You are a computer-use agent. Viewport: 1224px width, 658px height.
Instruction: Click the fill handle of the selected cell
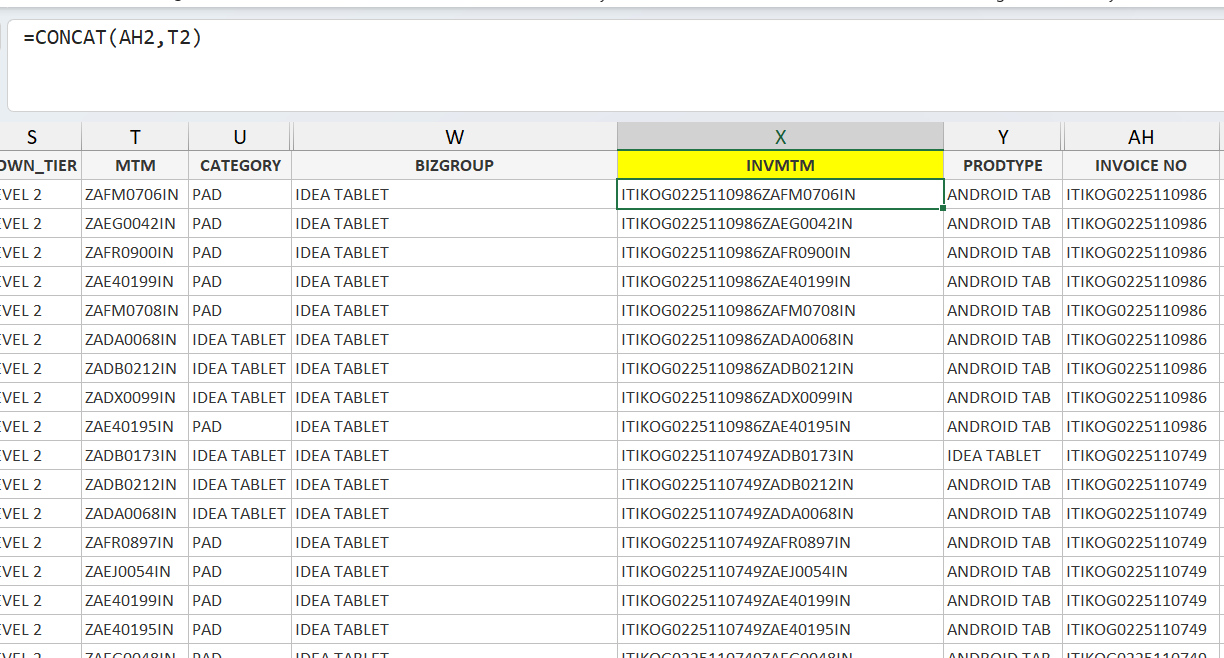(x=943, y=208)
